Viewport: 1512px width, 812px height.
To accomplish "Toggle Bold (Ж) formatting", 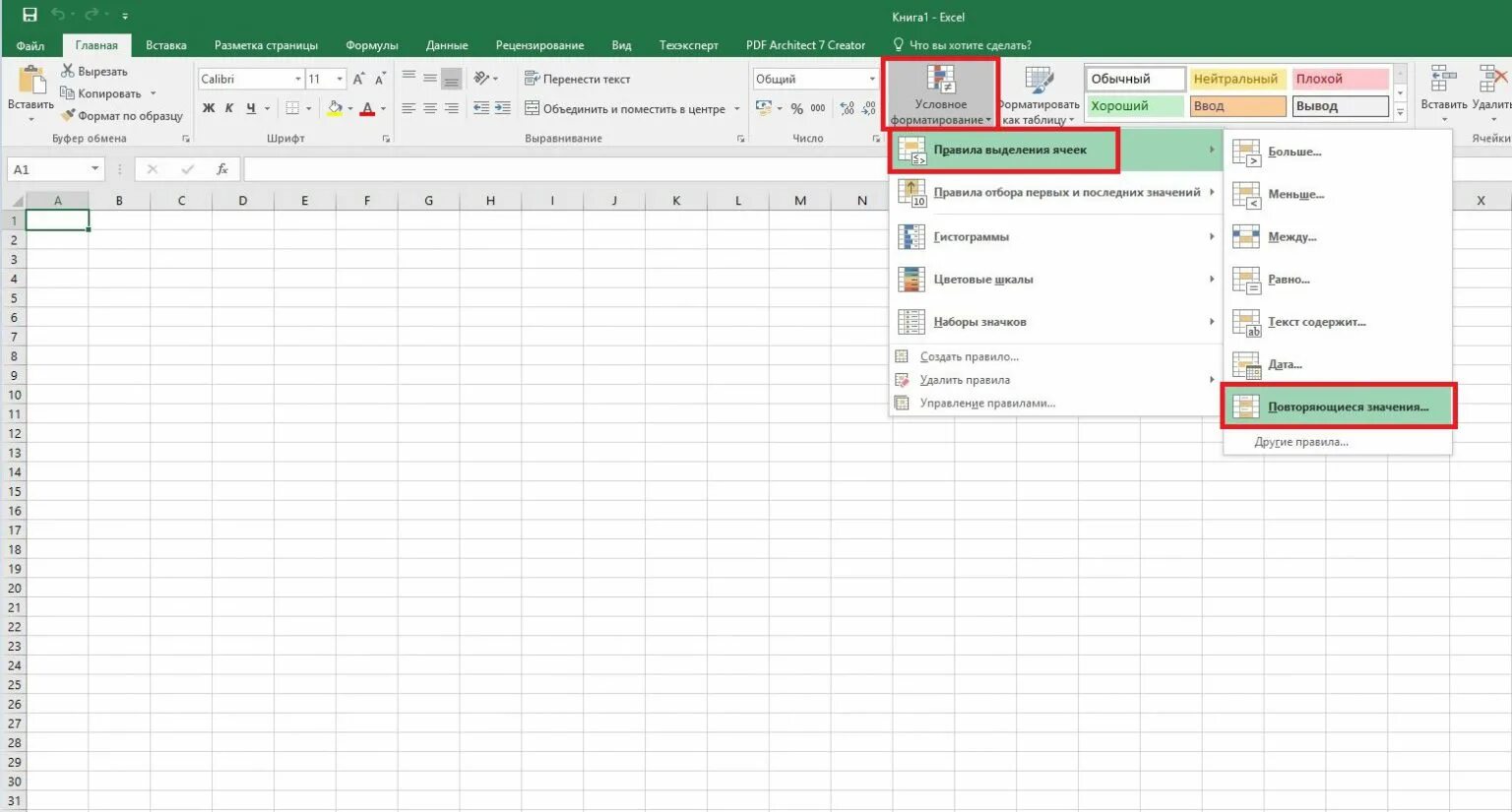I will (x=209, y=108).
